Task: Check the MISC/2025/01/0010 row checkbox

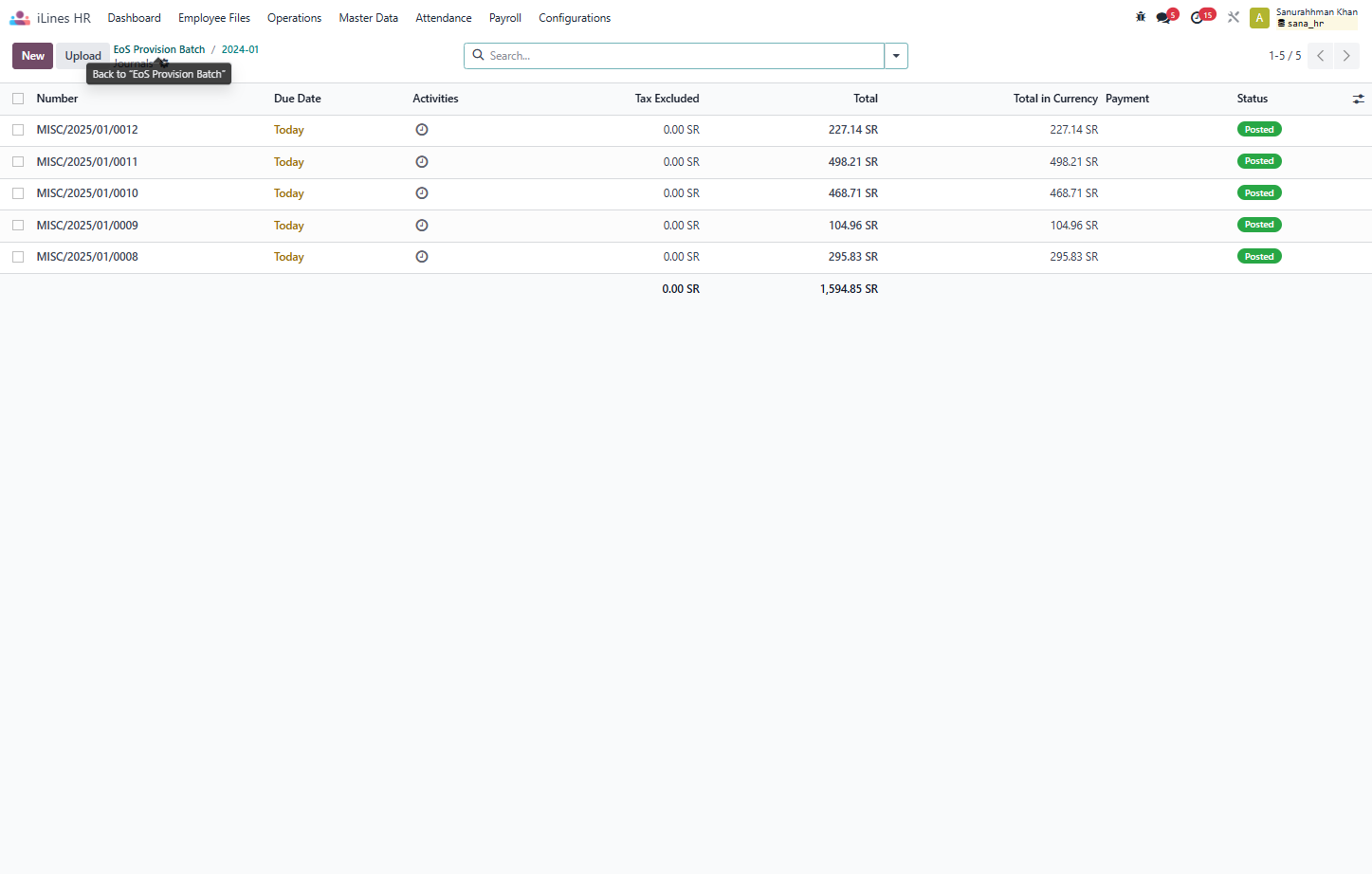Action: point(18,193)
